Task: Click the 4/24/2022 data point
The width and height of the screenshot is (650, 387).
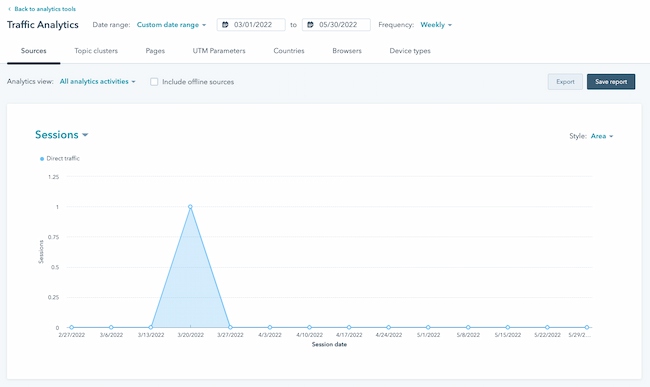Action: pyautogui.click(x=388, y=327)
